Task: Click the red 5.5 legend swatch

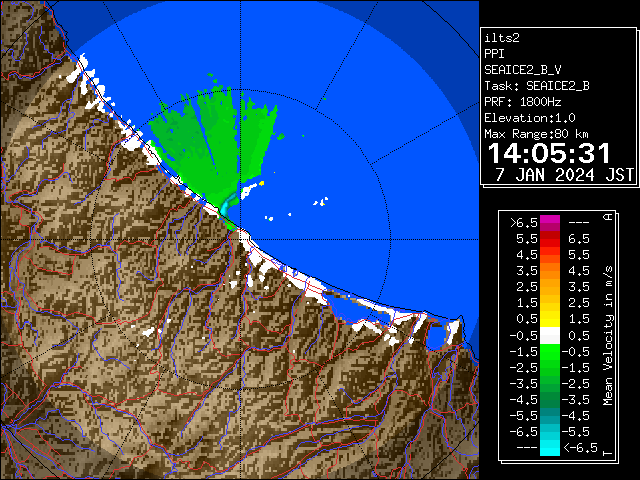Action: (x=550, y=239)
